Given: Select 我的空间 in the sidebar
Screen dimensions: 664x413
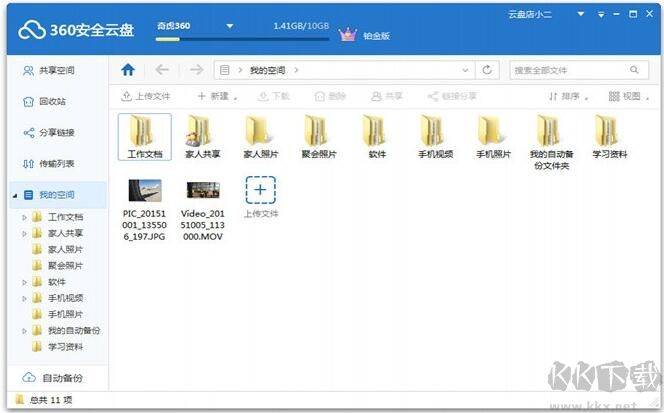Looking at the screenshot, I should click(57, 195).
